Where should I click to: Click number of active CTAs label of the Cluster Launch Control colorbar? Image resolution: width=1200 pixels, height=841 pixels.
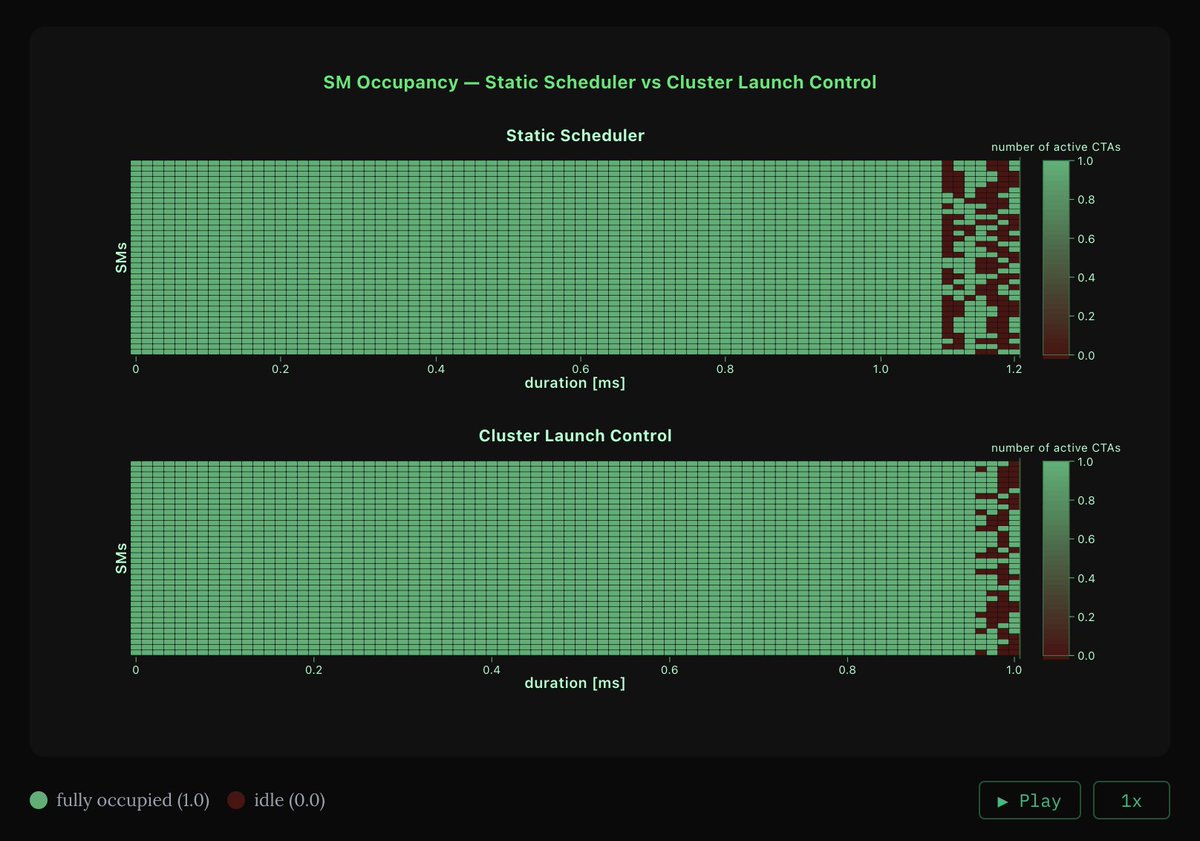tap(1056, 448)
